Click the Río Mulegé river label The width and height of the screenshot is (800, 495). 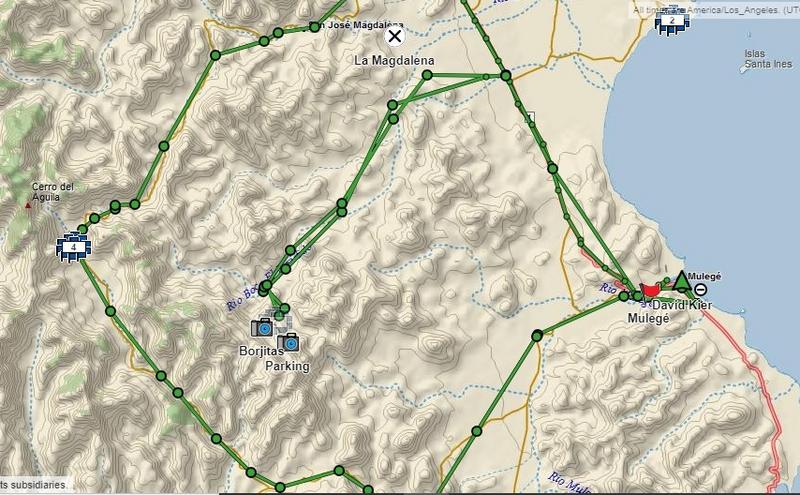point(569,483)
